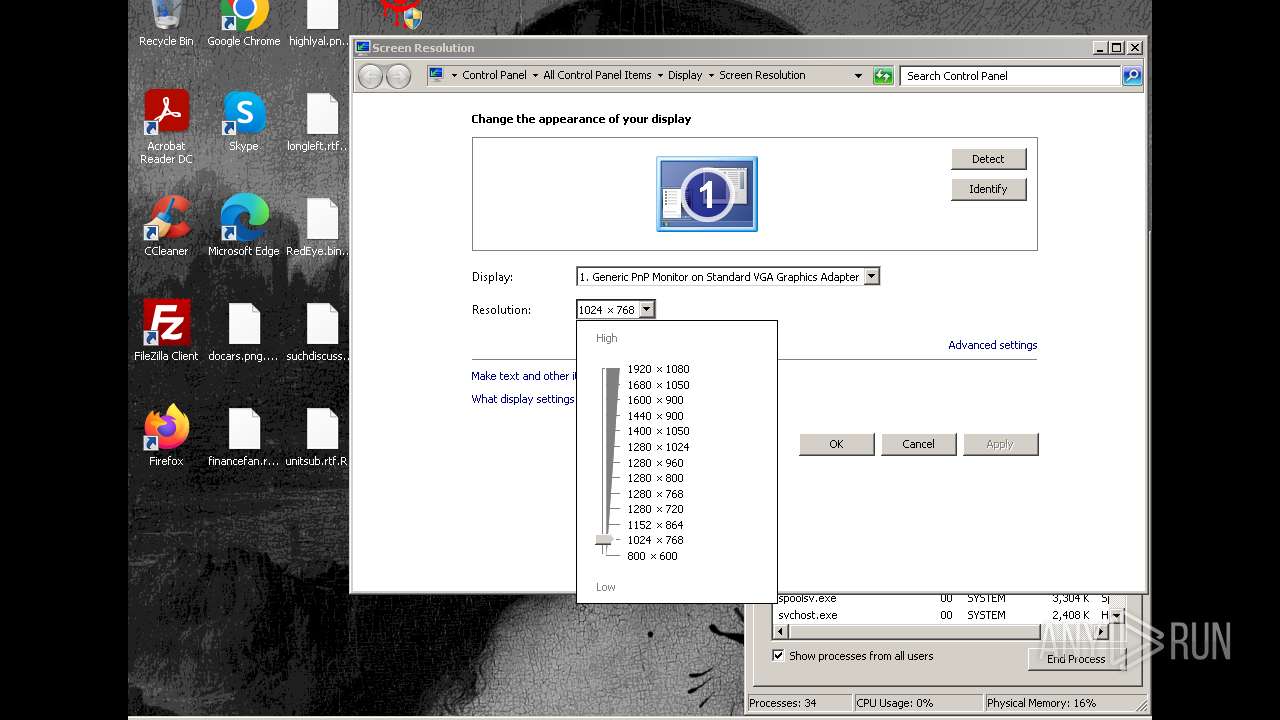Click the All Control Panel Items breadcrumb
Viewport: 1280px width, 720px height.
597,75
